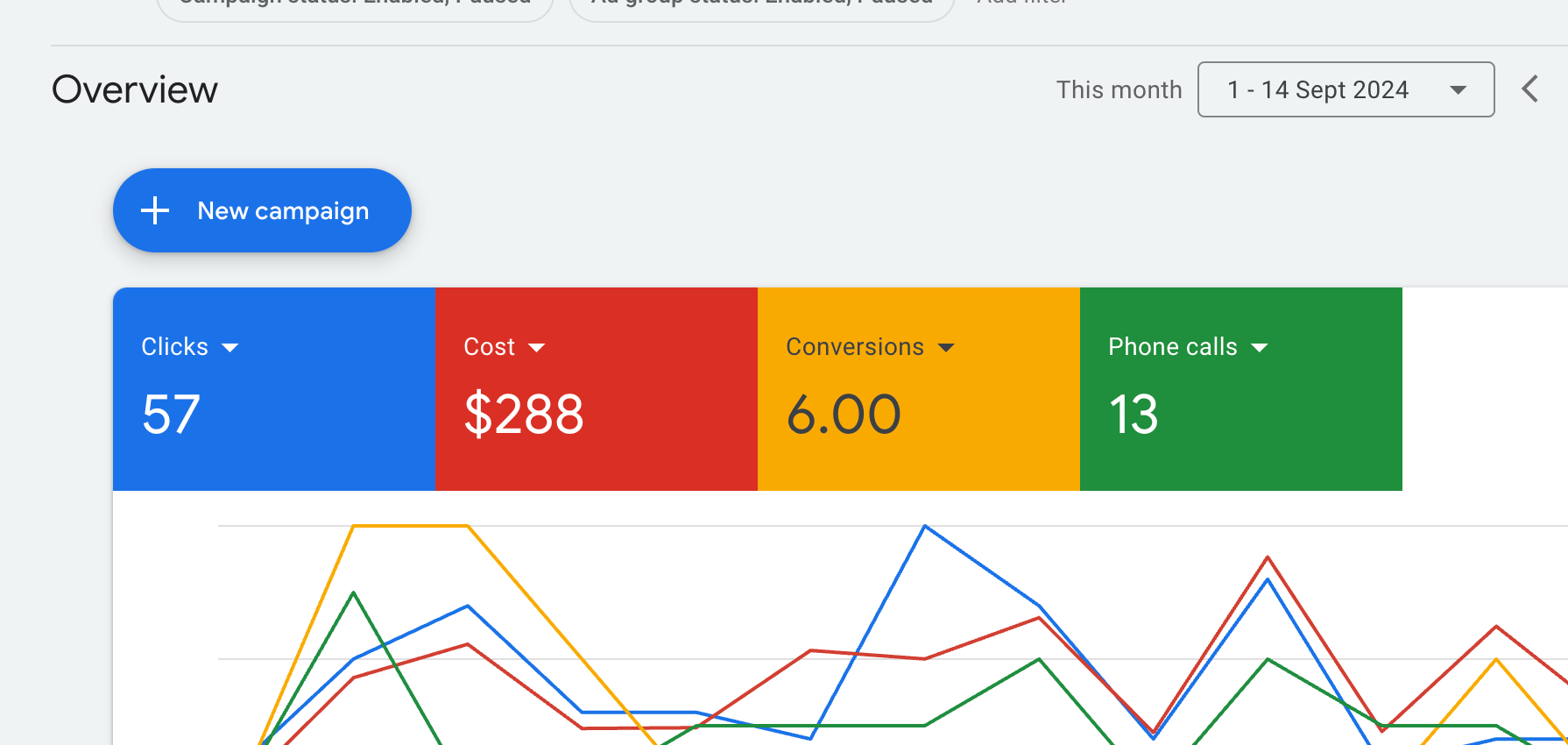The width and height of the screenshot is (1568, 745).
Task: Click the plus icon on New campaign
Action: coord(155,210)
